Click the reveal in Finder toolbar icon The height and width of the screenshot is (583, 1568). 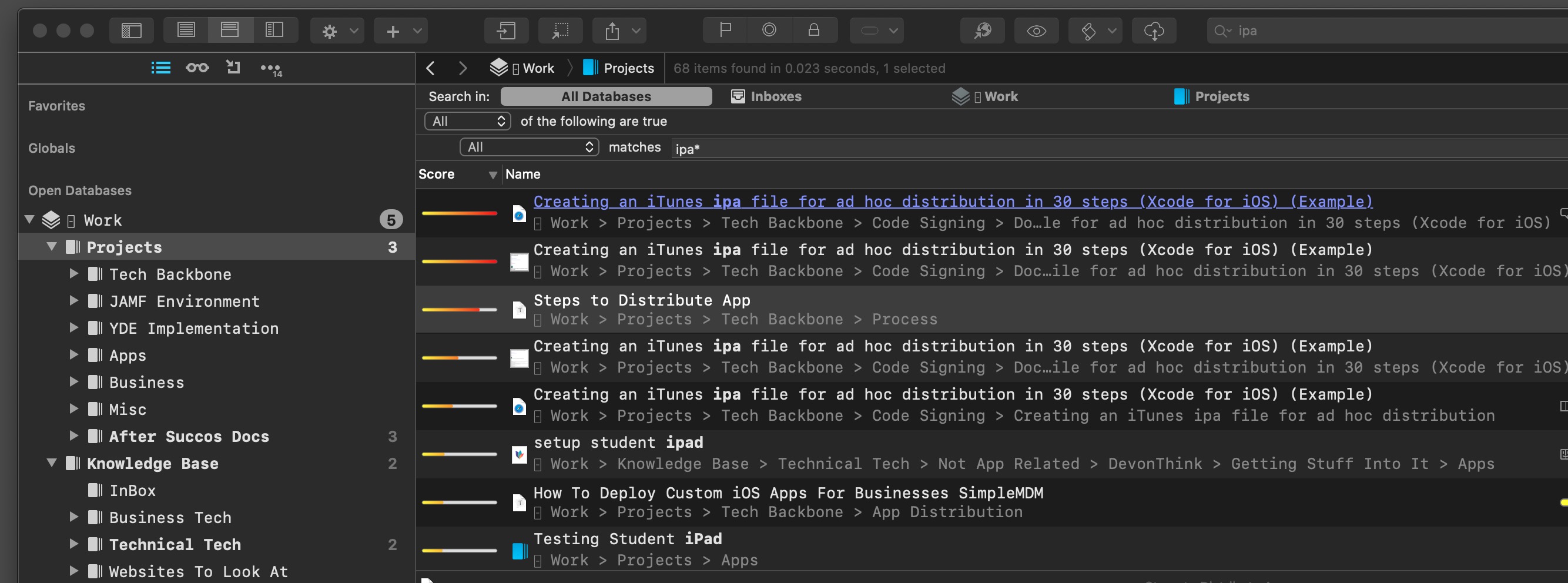coord(983,31)
